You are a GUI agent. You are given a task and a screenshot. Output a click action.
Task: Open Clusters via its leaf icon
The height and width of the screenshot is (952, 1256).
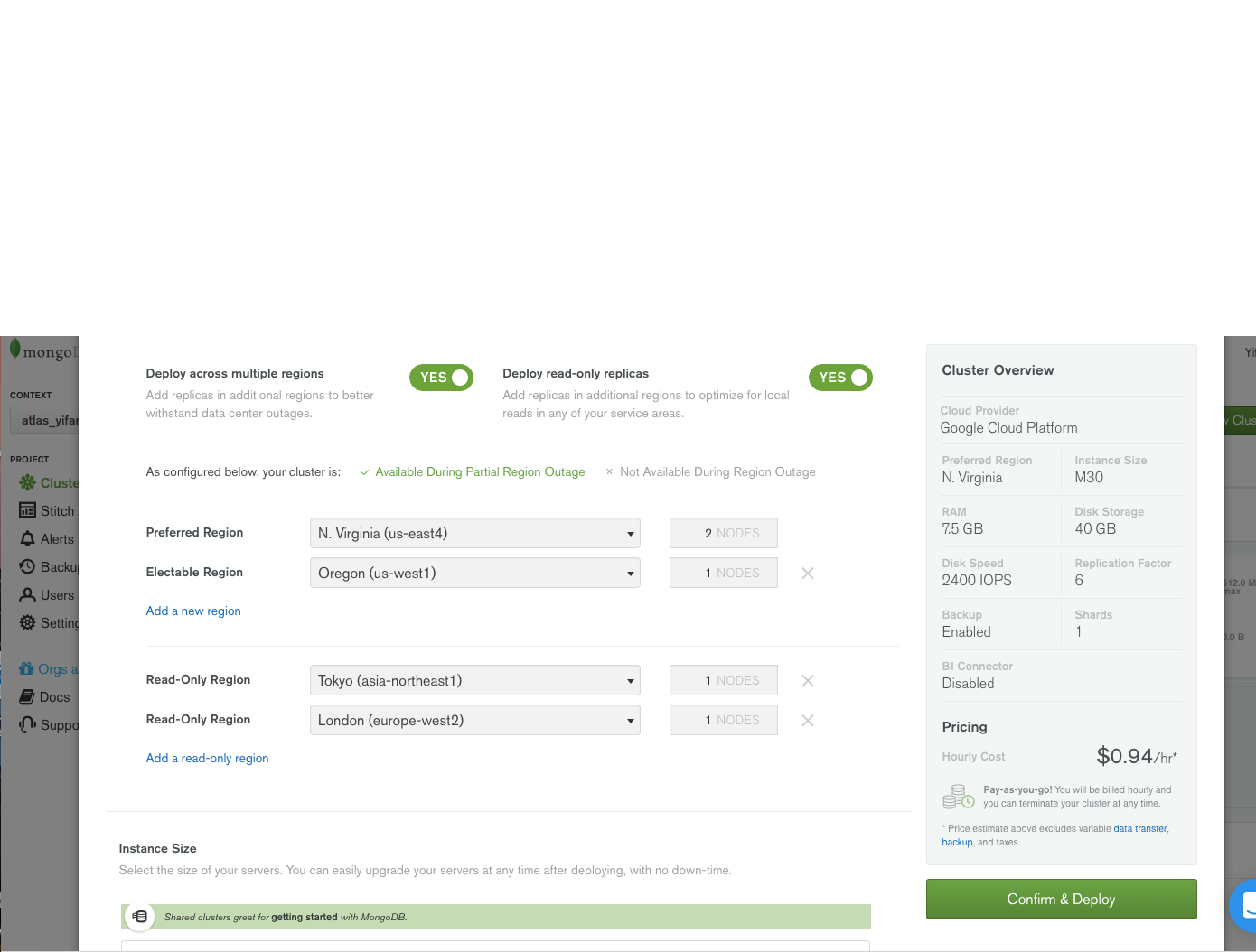pos(28,482)
